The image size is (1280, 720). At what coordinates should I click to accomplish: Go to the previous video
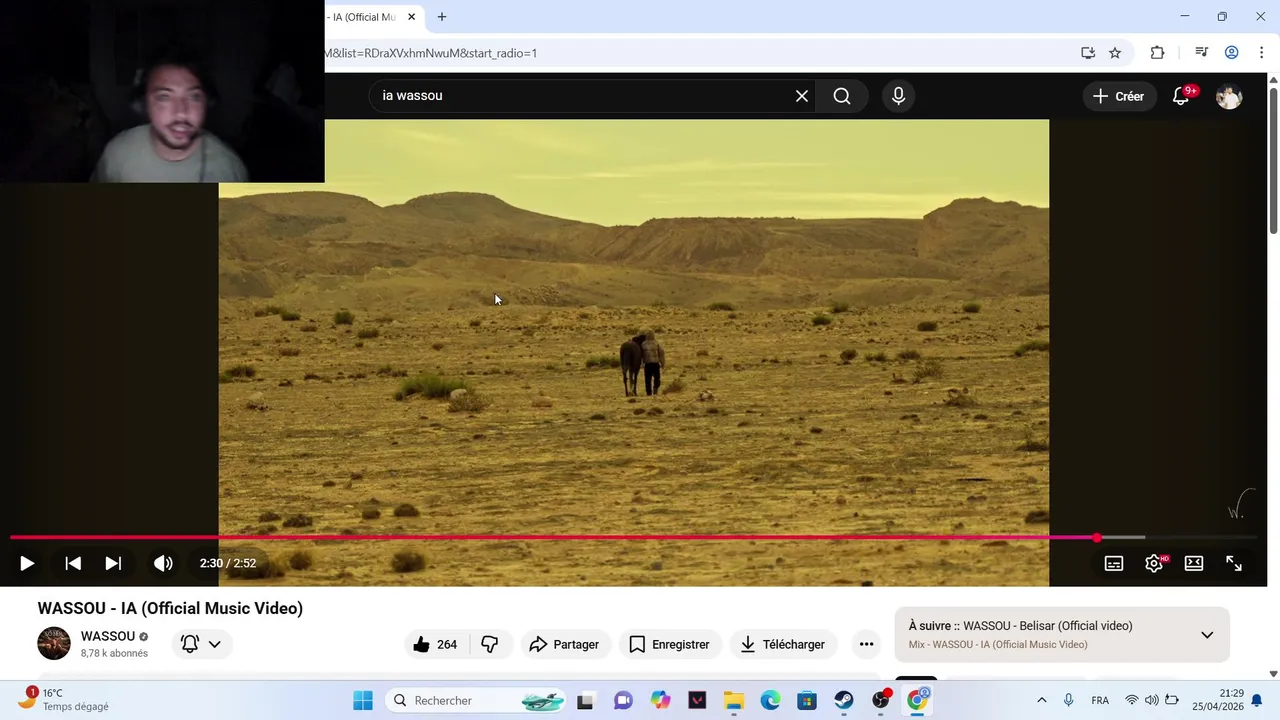[73, 563]
